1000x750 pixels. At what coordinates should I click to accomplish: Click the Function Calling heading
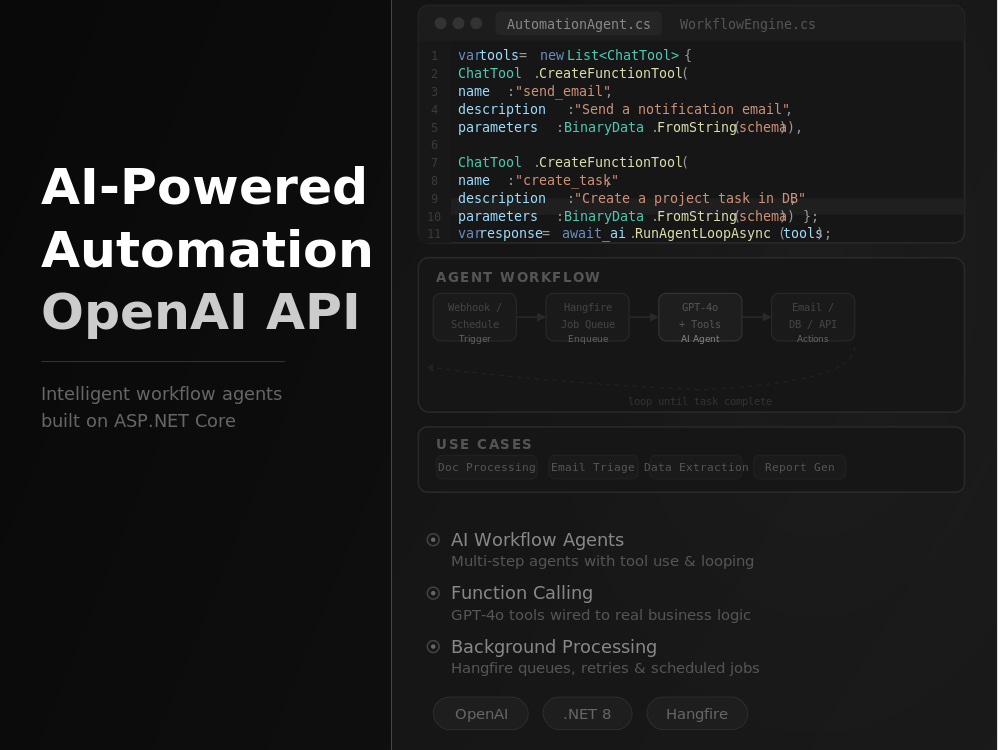point(522,593)
